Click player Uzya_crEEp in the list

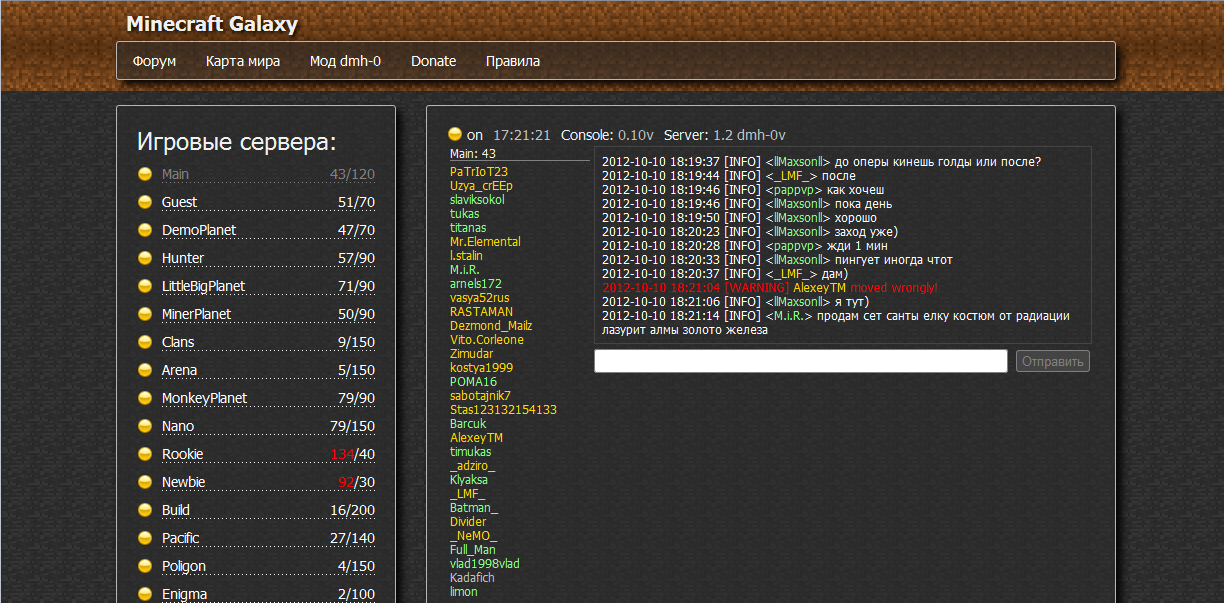[x=481, y=186]
